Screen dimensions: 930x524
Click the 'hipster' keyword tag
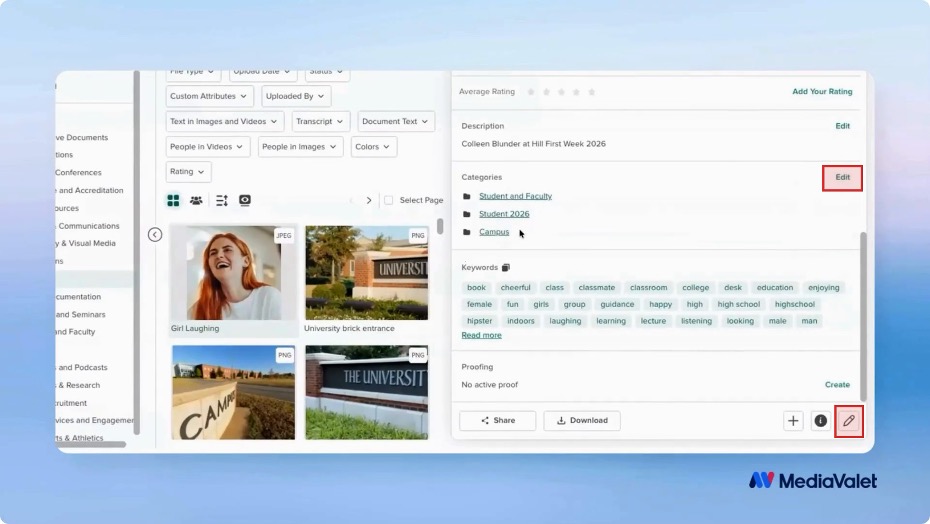[479, 321]
